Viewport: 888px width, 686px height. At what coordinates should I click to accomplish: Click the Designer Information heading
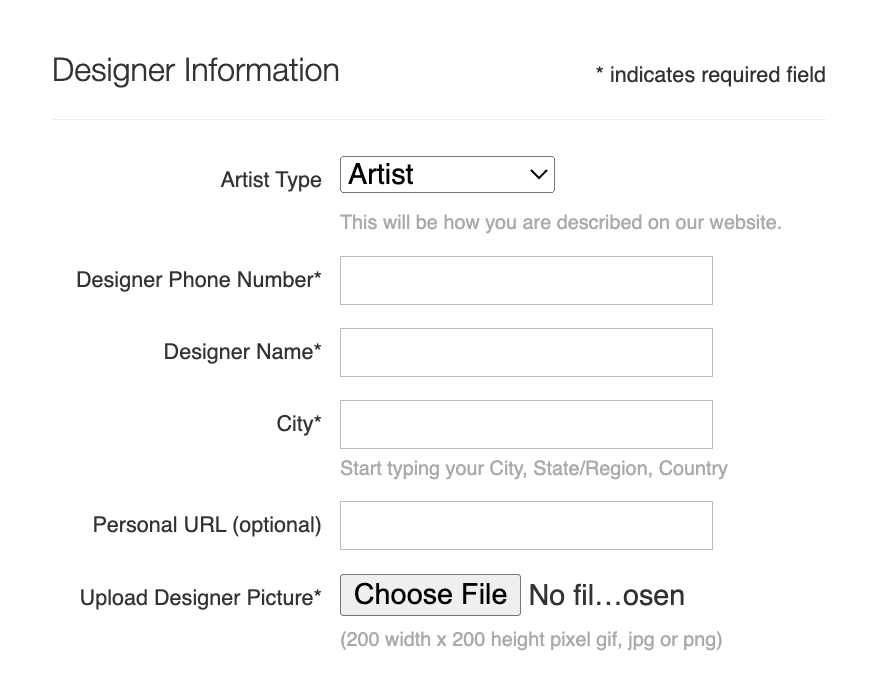[196, 71]
